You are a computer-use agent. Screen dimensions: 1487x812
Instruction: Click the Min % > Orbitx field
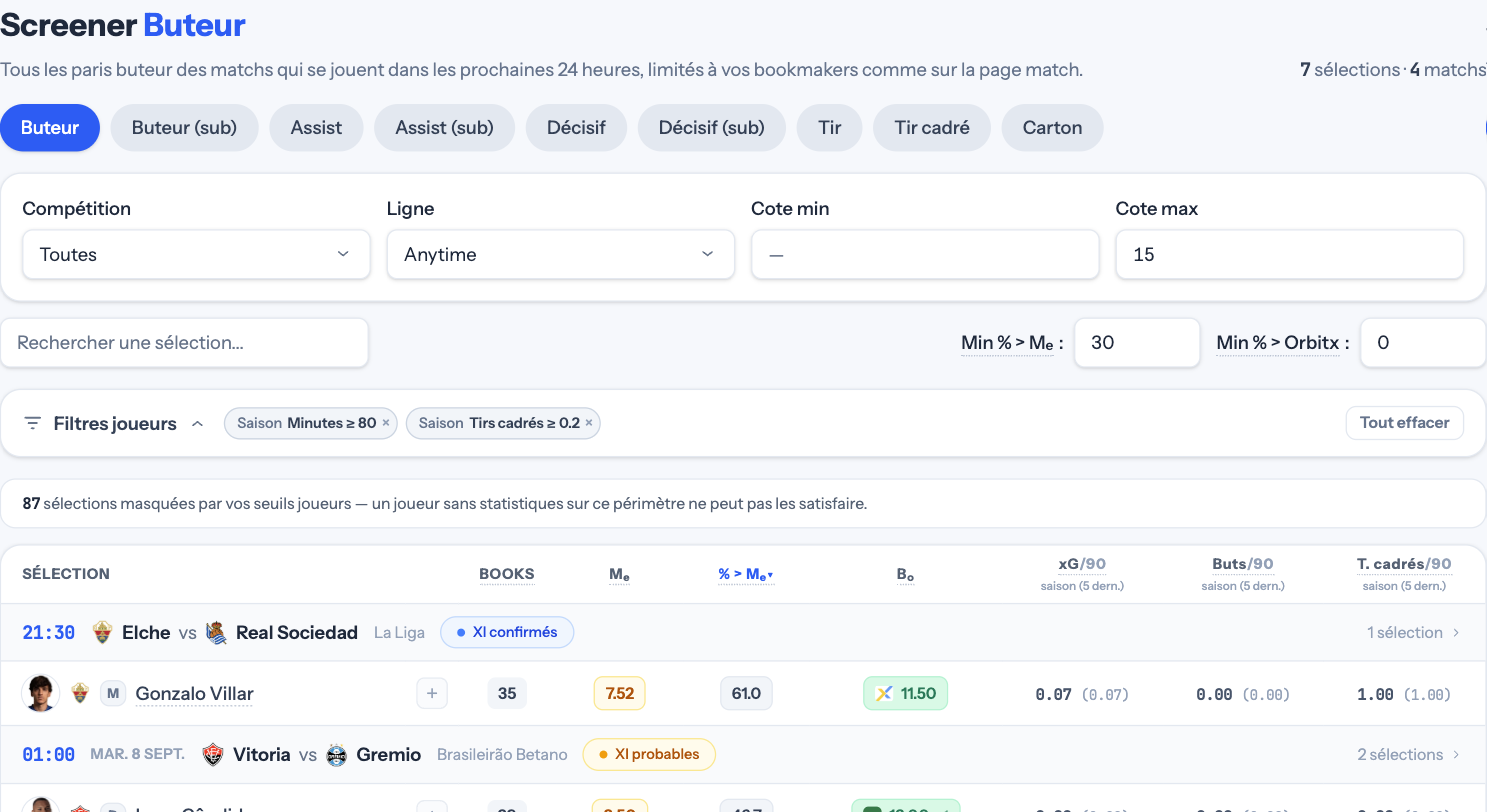pos(1423,343)
